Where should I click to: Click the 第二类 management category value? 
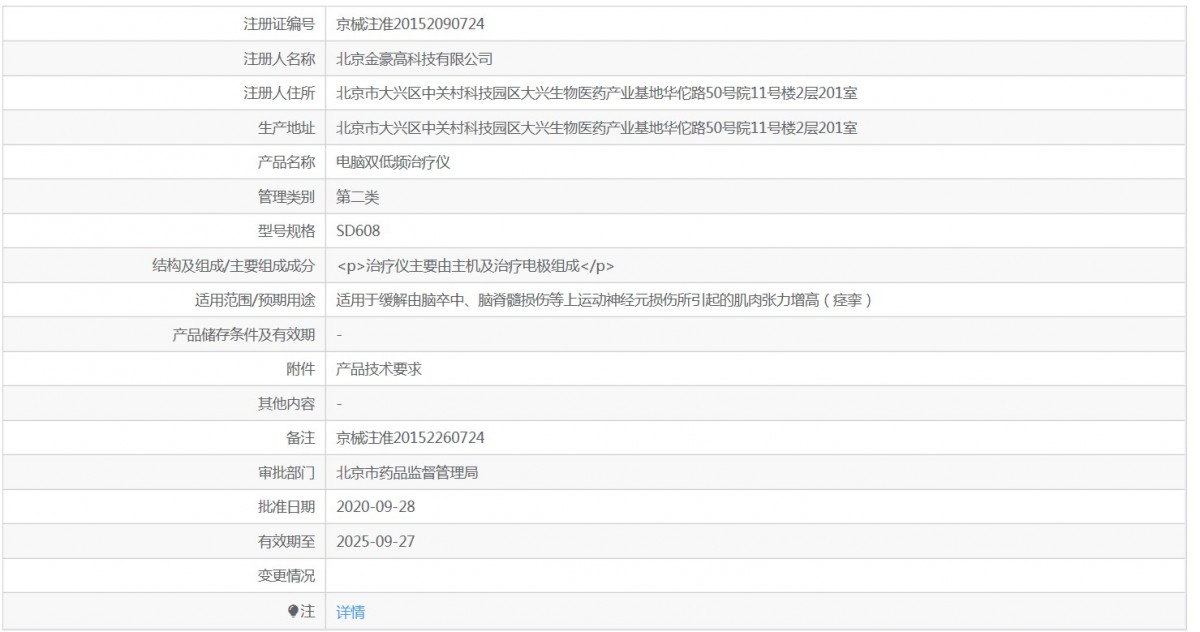coord(358,196)
